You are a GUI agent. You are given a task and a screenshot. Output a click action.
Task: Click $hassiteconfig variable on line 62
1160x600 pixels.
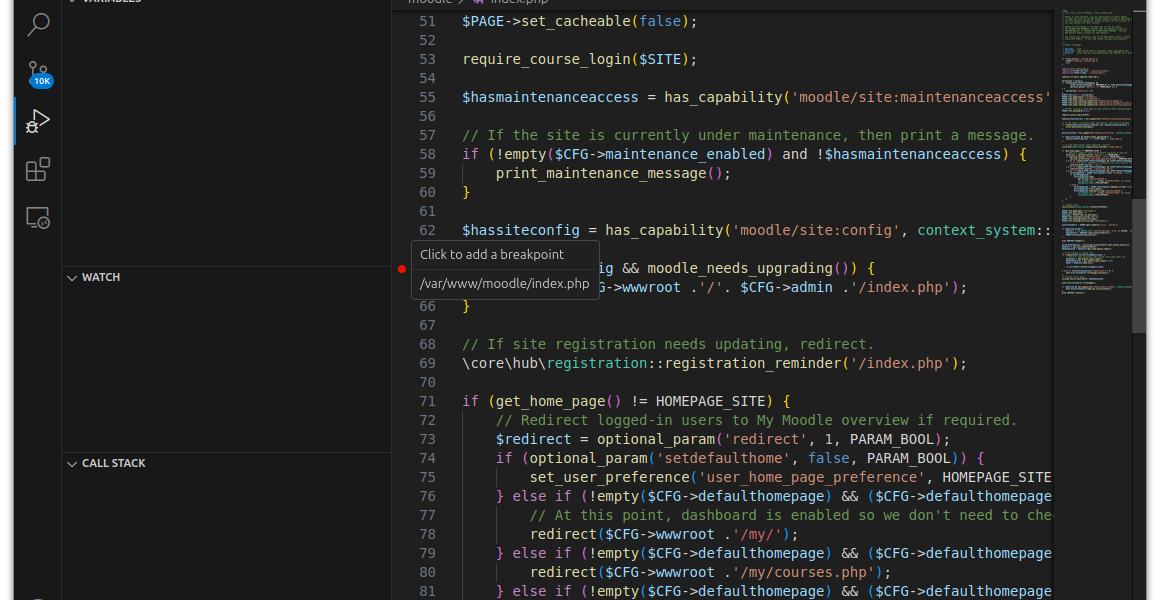(x=521, y=230)
